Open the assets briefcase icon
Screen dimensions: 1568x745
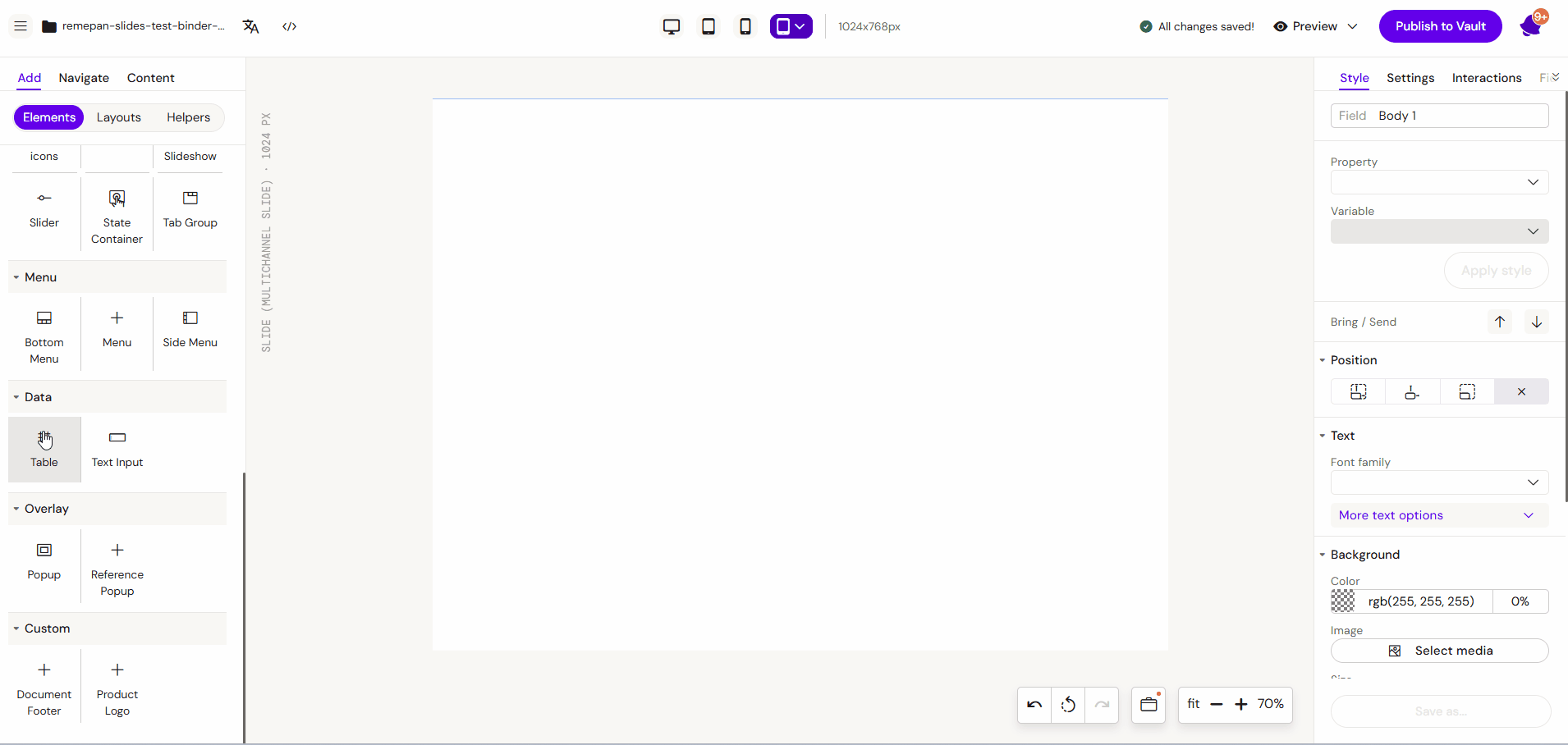point(1148,705)
